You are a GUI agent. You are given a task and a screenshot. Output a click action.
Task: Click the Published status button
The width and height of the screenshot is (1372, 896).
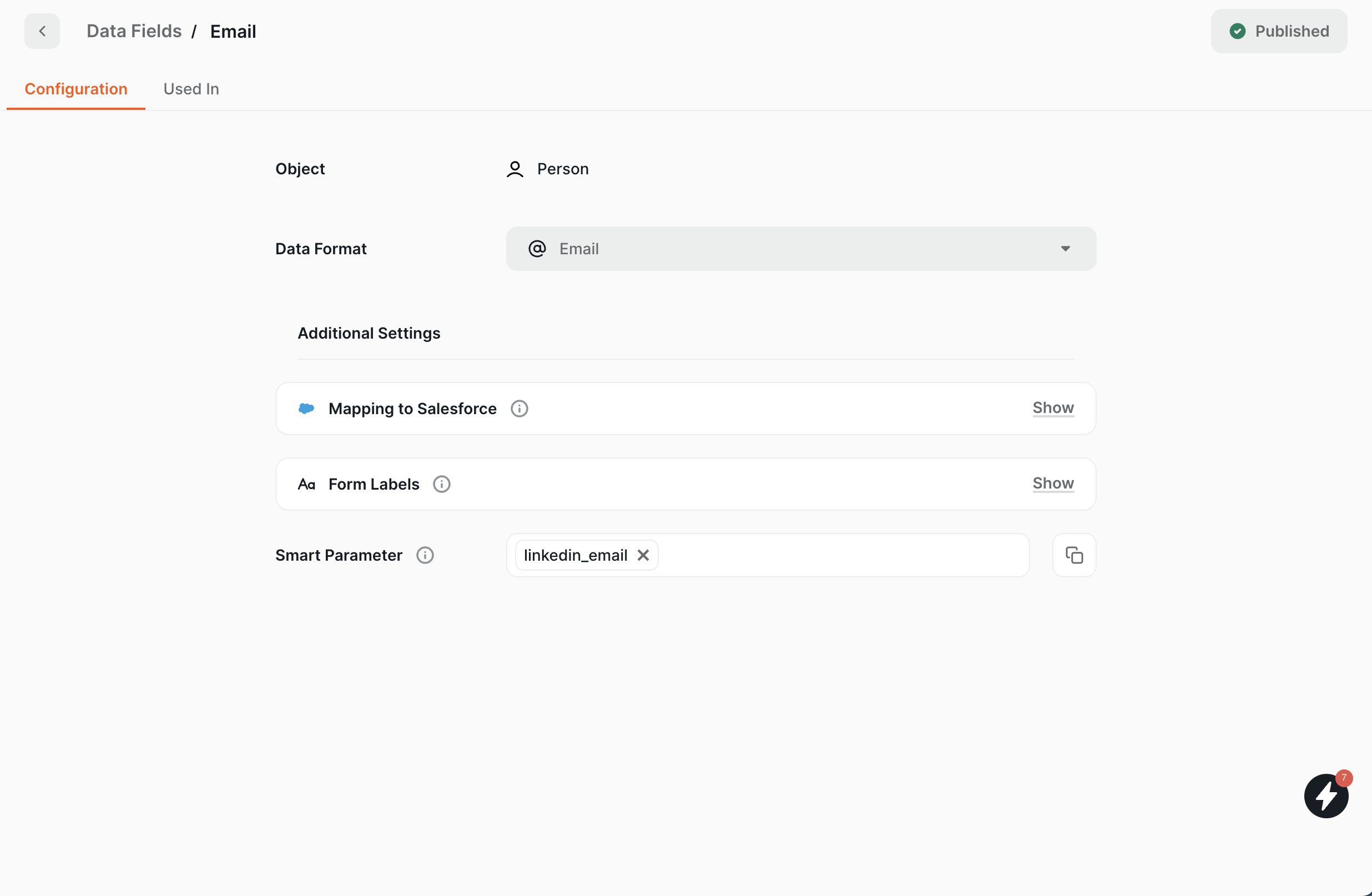click(1279, 31)
